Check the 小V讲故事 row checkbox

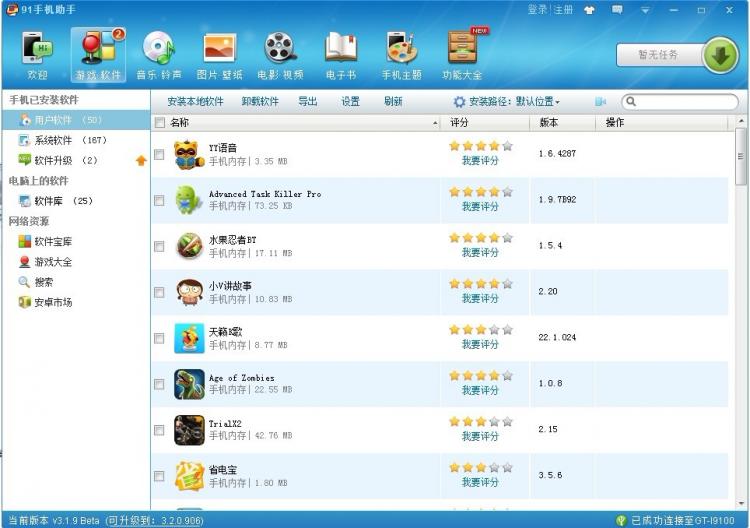tap(159, 292)
